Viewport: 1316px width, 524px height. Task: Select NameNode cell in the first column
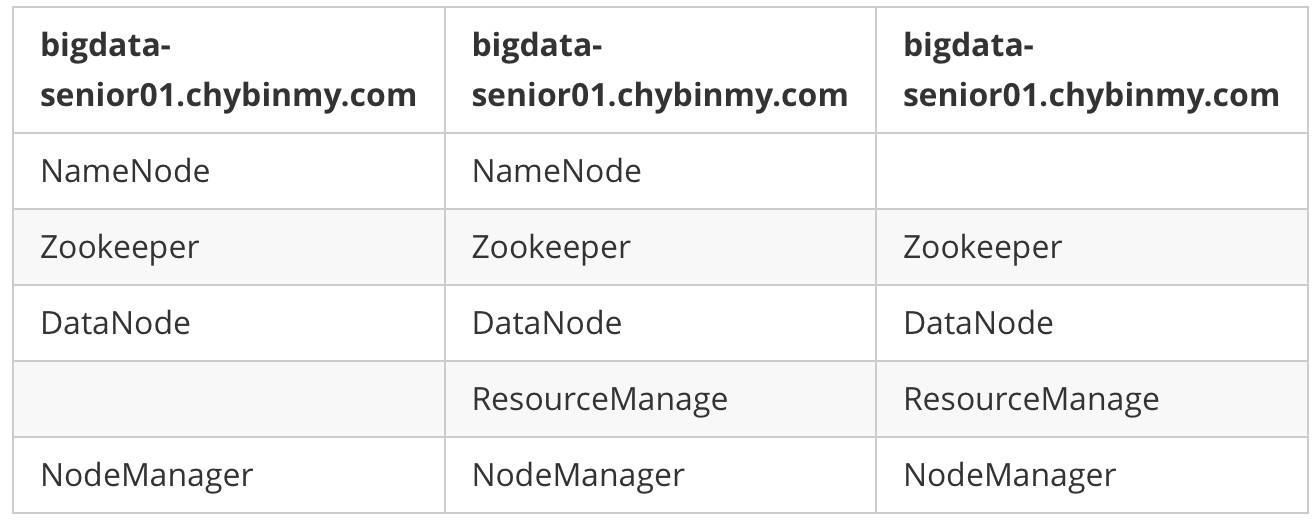125,171
